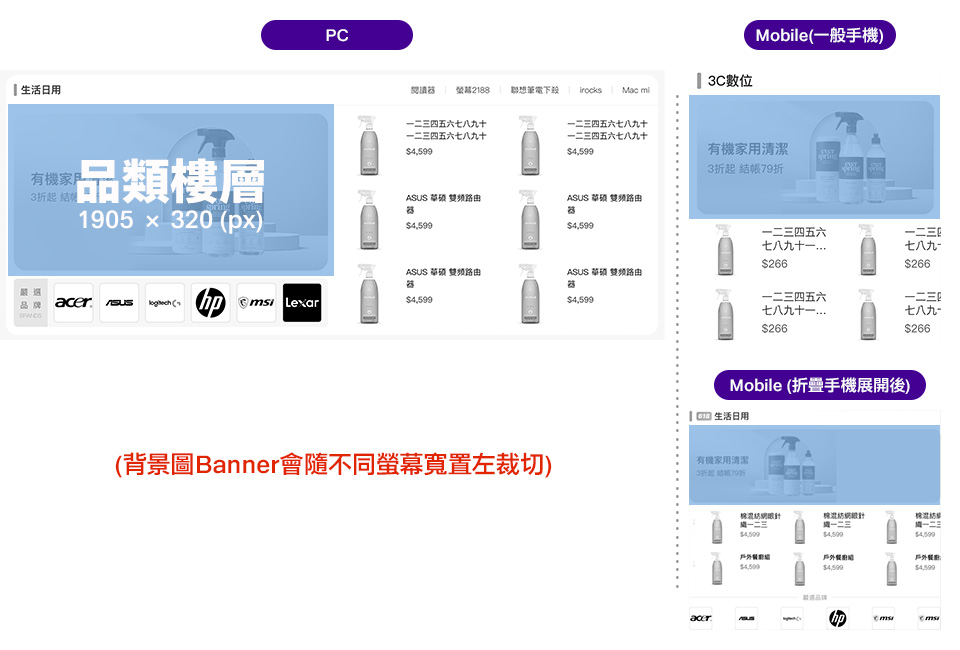
Task: Choose the MSI brand logo in PC layout
Action: point(256,302)
